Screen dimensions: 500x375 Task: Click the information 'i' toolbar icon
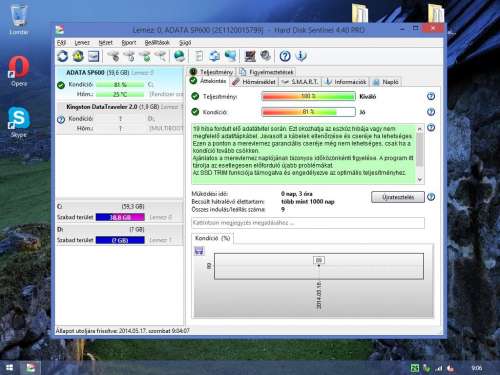[x=301, y=56]
